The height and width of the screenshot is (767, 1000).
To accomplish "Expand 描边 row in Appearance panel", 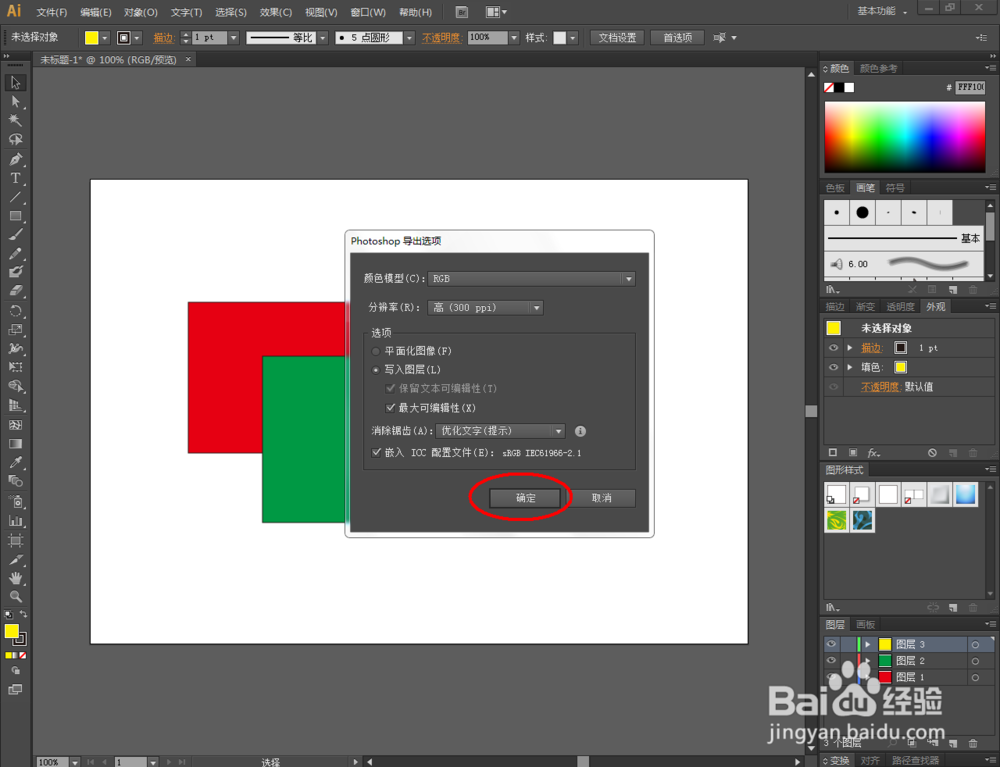I will 849,348.
